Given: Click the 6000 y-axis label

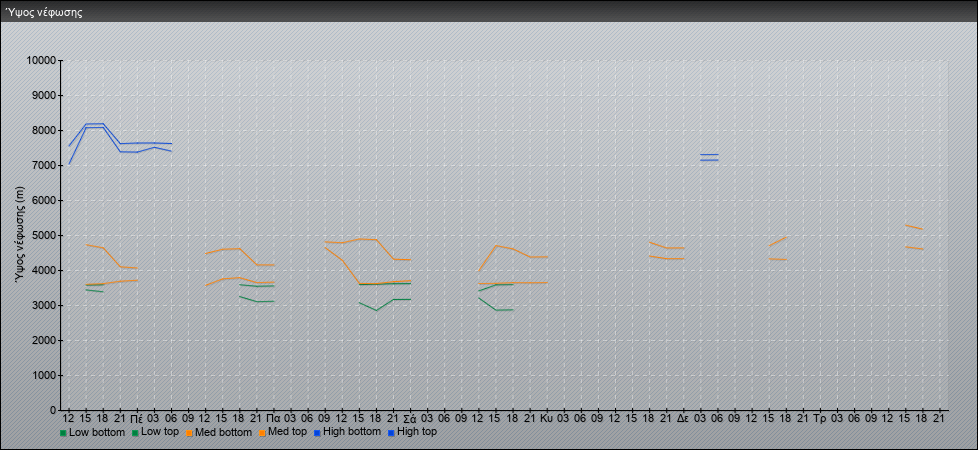Looking at the screenshot, I should (x=44, y=200).
